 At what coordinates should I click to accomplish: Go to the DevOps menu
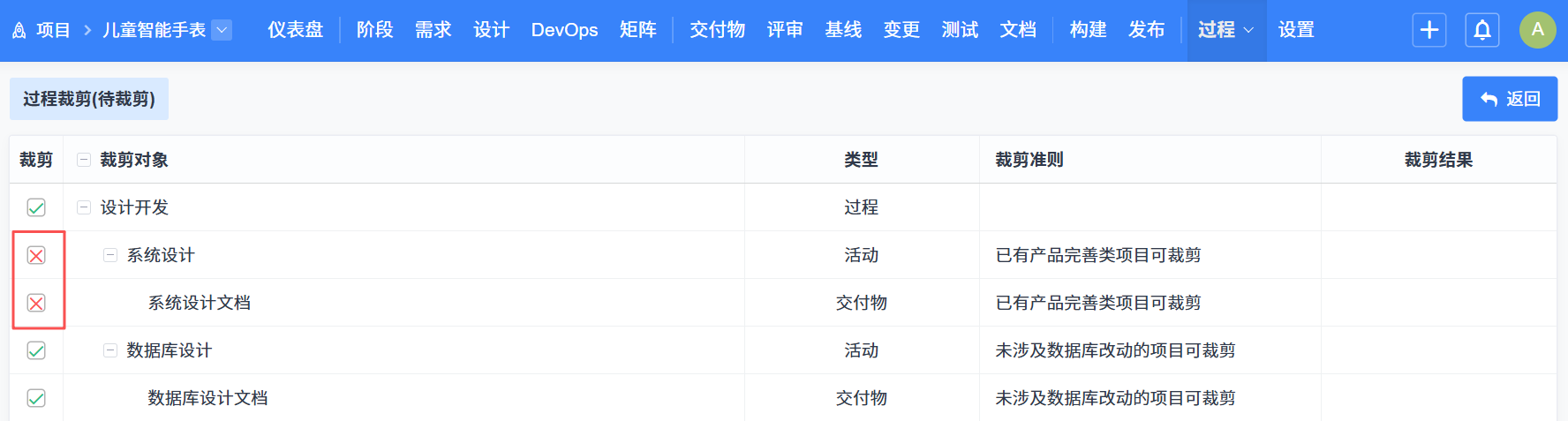pos(564,30)
